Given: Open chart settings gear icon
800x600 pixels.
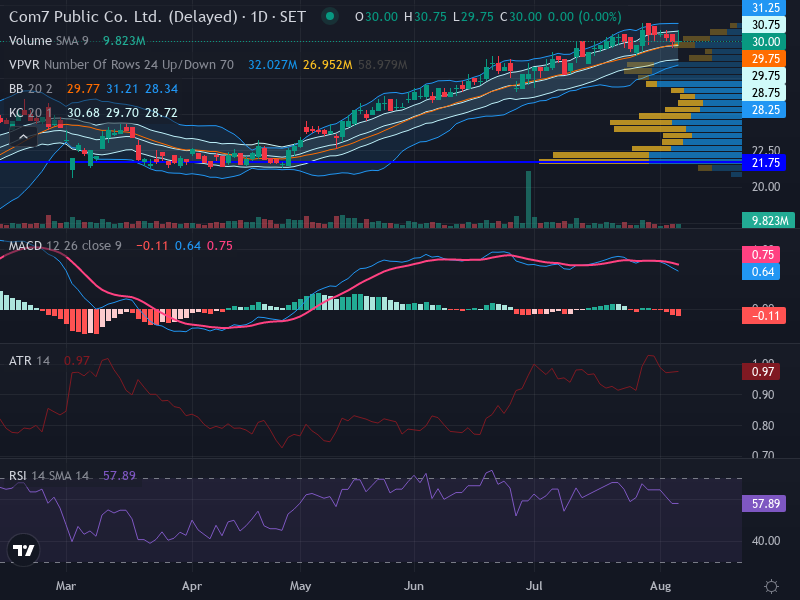Looking at the screenshot, I should (771, 586).
